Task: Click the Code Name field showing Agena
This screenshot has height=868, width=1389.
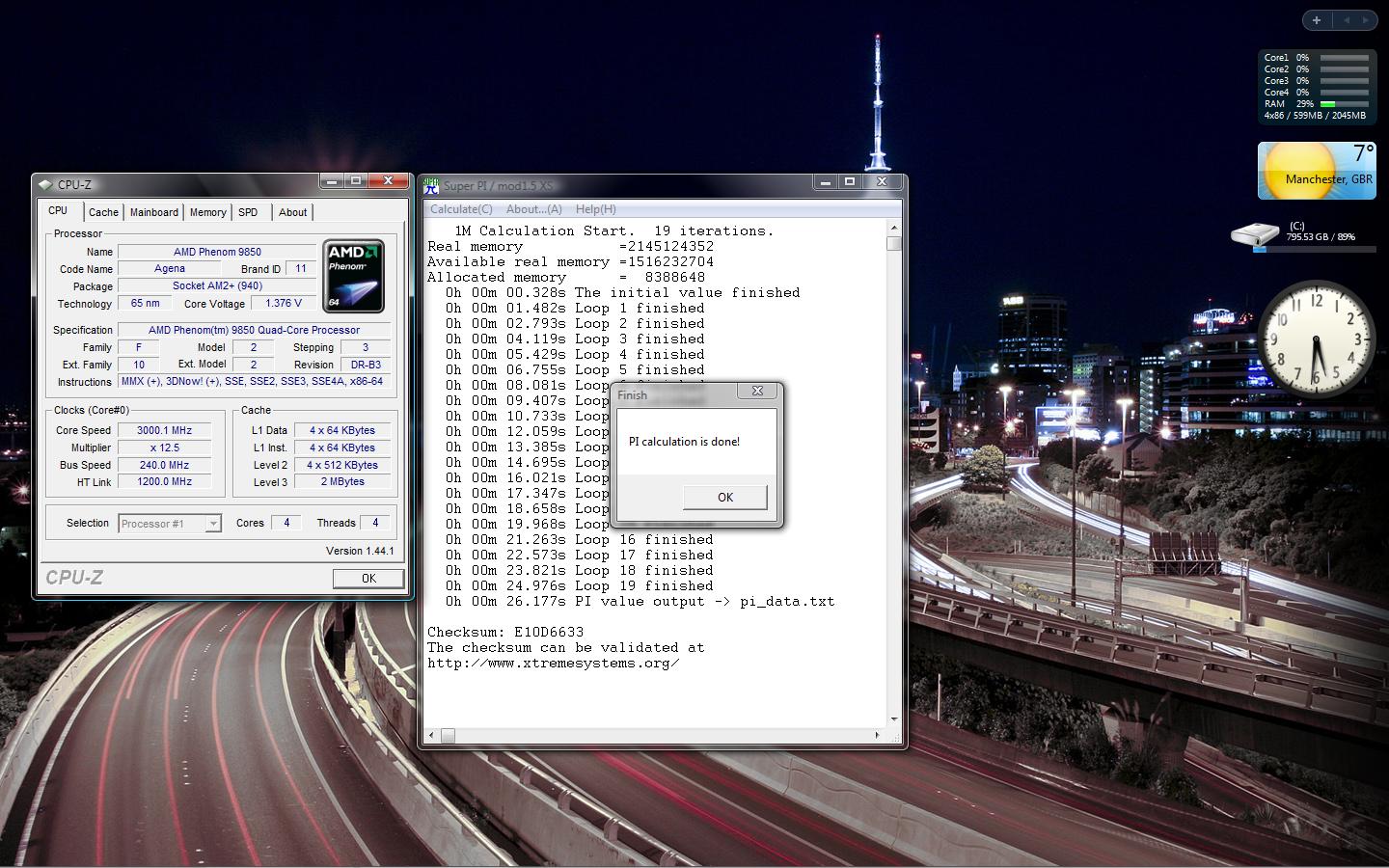Action: [169, 269]
